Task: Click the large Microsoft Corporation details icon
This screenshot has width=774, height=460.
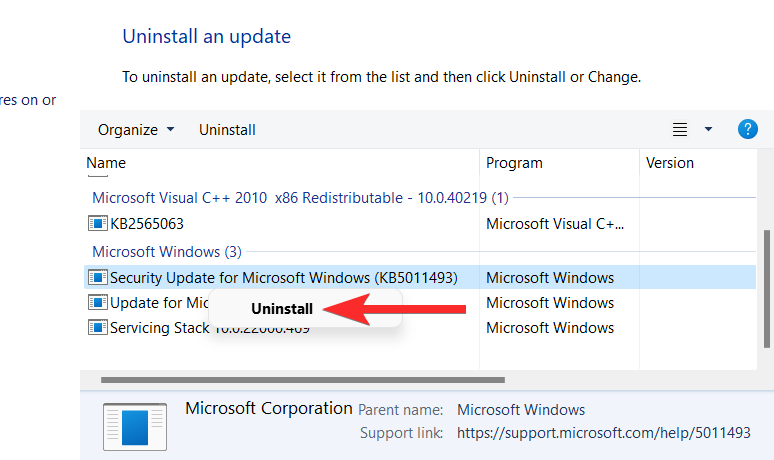Action: (135, 427)
